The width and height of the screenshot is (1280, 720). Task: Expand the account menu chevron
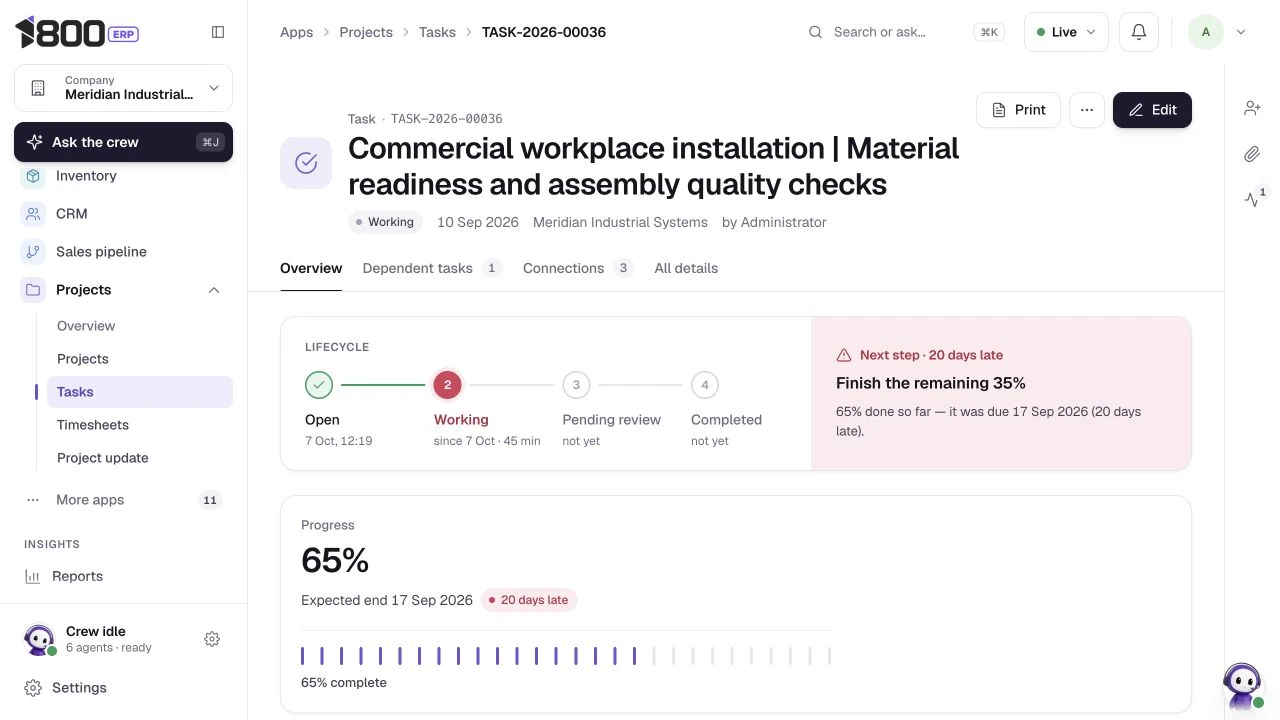point(1241,32)
